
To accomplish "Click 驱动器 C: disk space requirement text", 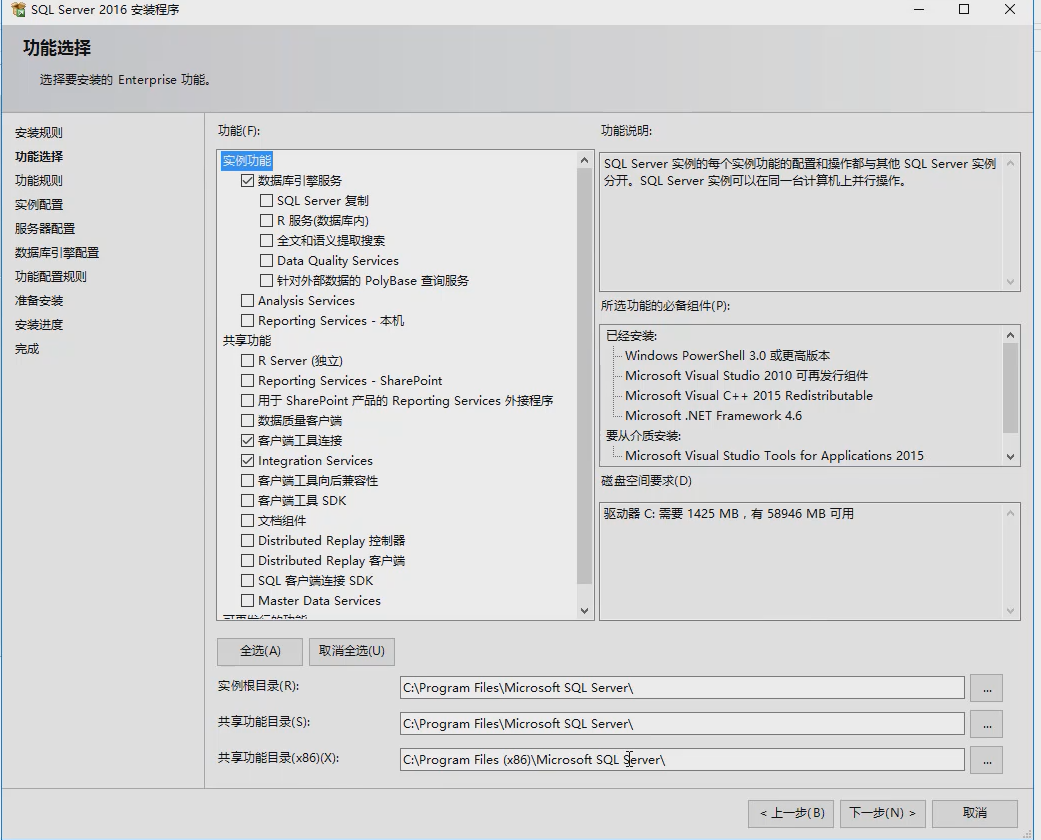I will coord(728,514).
